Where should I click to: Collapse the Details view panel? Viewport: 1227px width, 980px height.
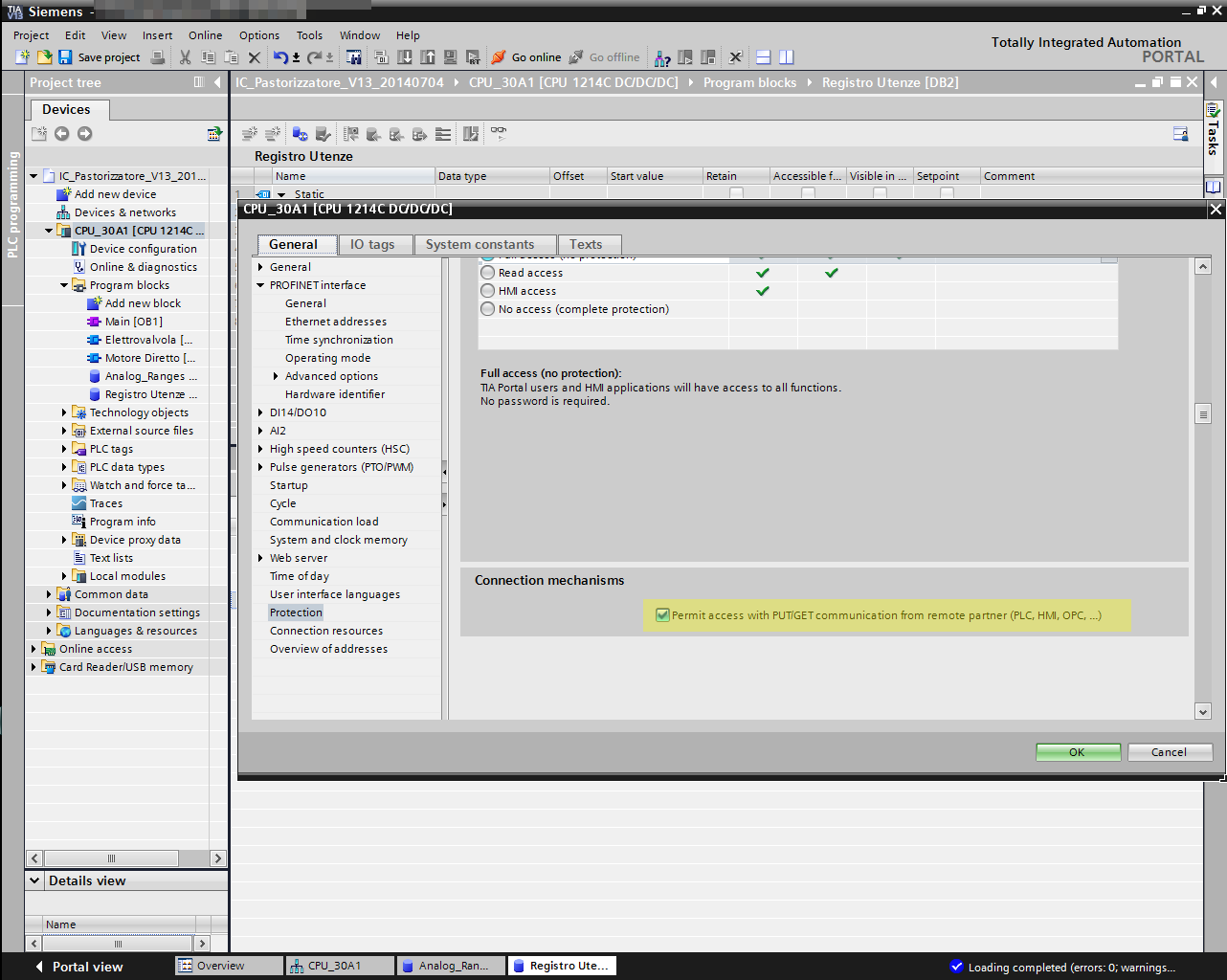pyautogui.click(x=35, y=880)
